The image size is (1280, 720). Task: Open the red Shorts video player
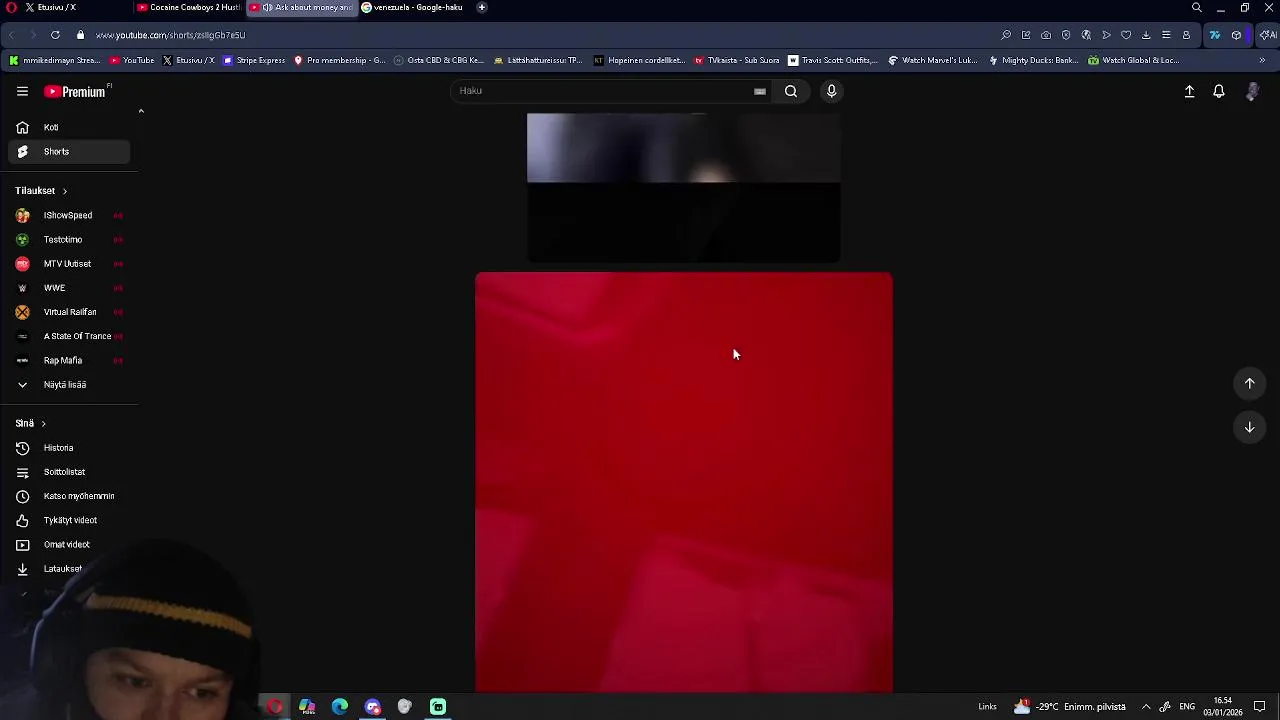[684, 482]
